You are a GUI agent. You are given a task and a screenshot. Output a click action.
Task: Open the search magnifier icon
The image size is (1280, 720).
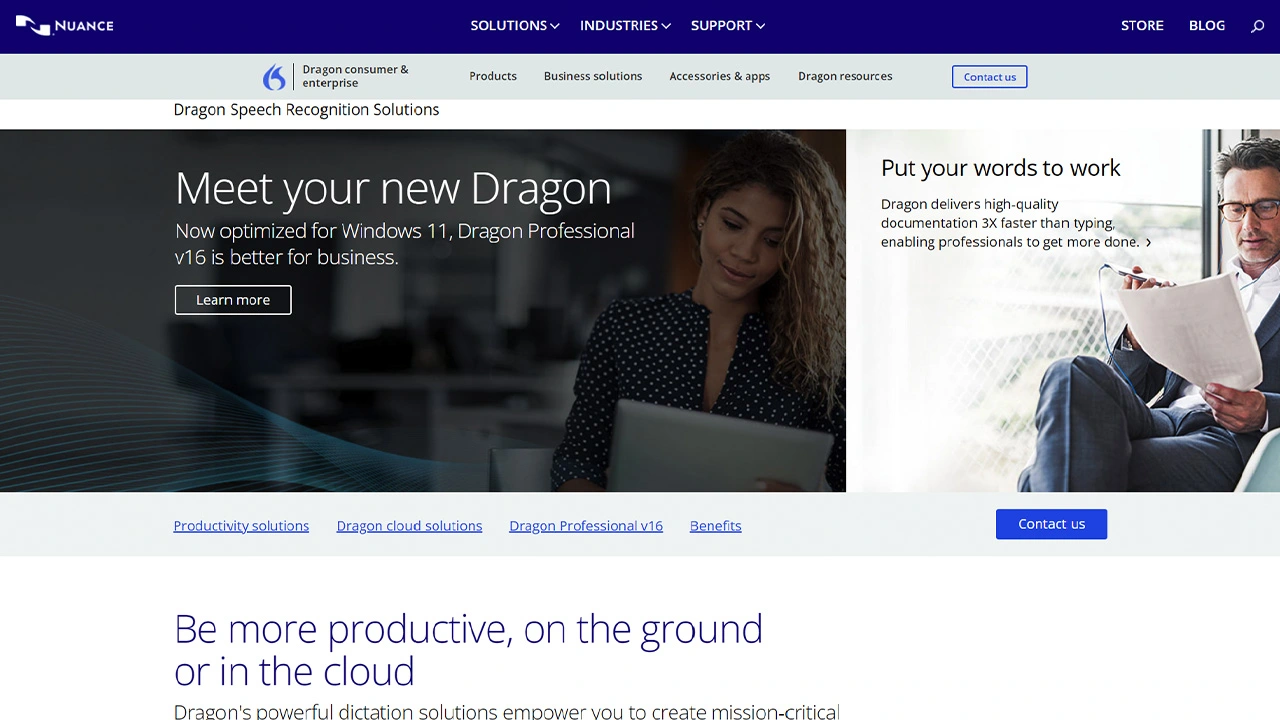coord(1258,26)
